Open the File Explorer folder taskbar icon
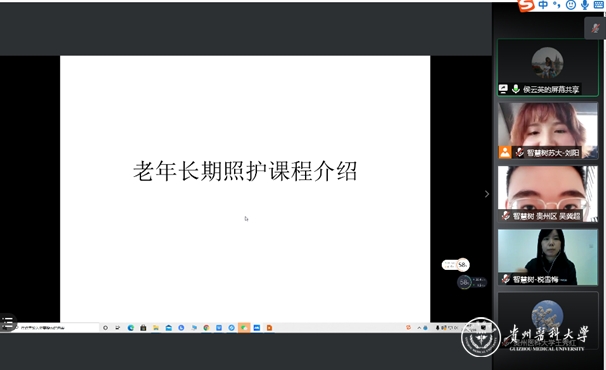The width and height of the screenshot is (606, 370). [x=156, y=328]
